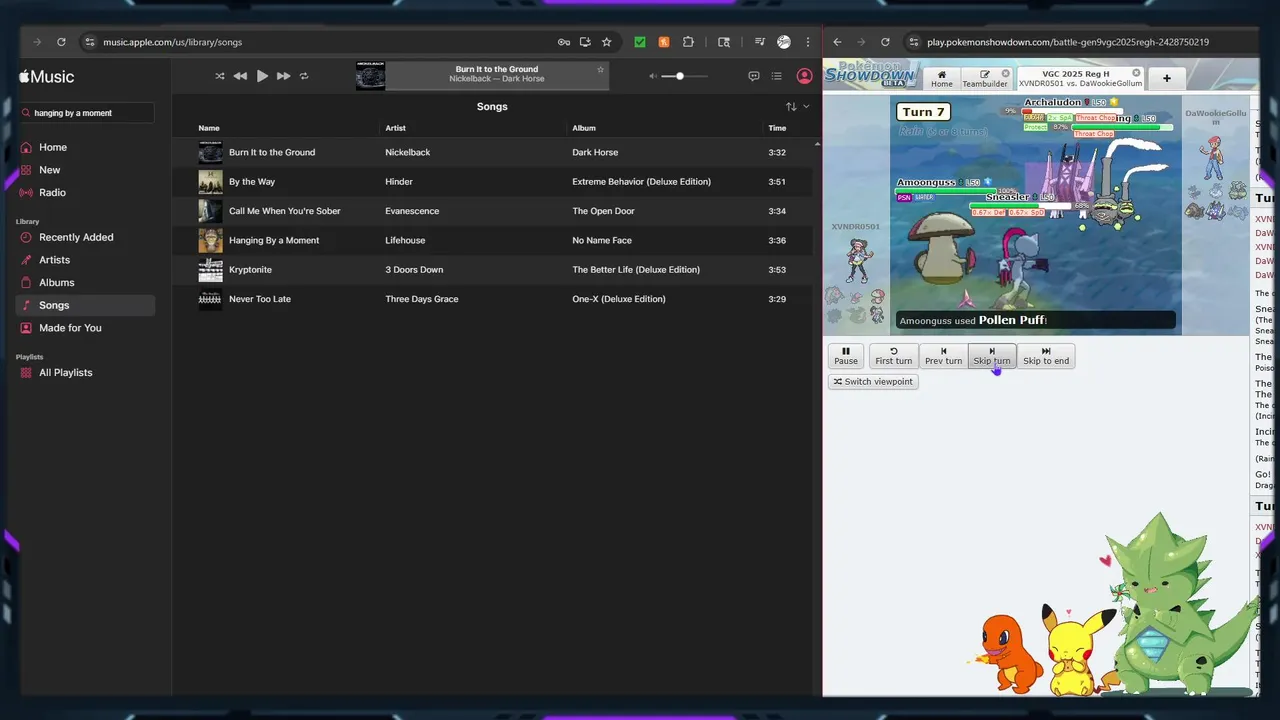
Task: Click the Skip to end replay button
Action: pyautogui.click(x=1046, y=356)
